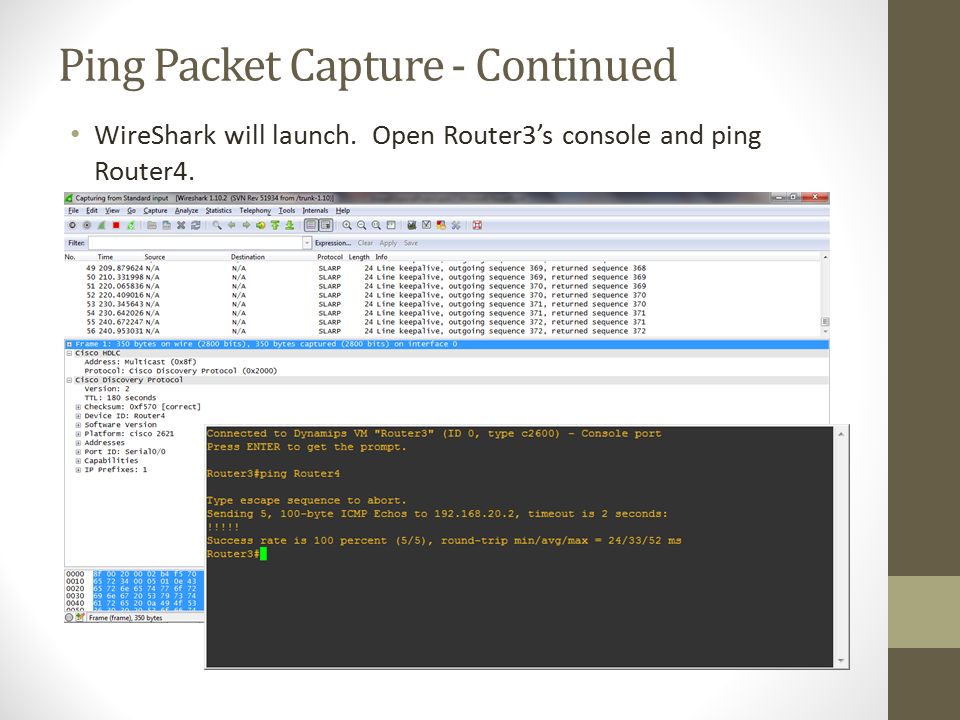This screenshot has height=720, width=960.
Task: Expand the Frame 1 tree row
Action: (x=69, y=344)
